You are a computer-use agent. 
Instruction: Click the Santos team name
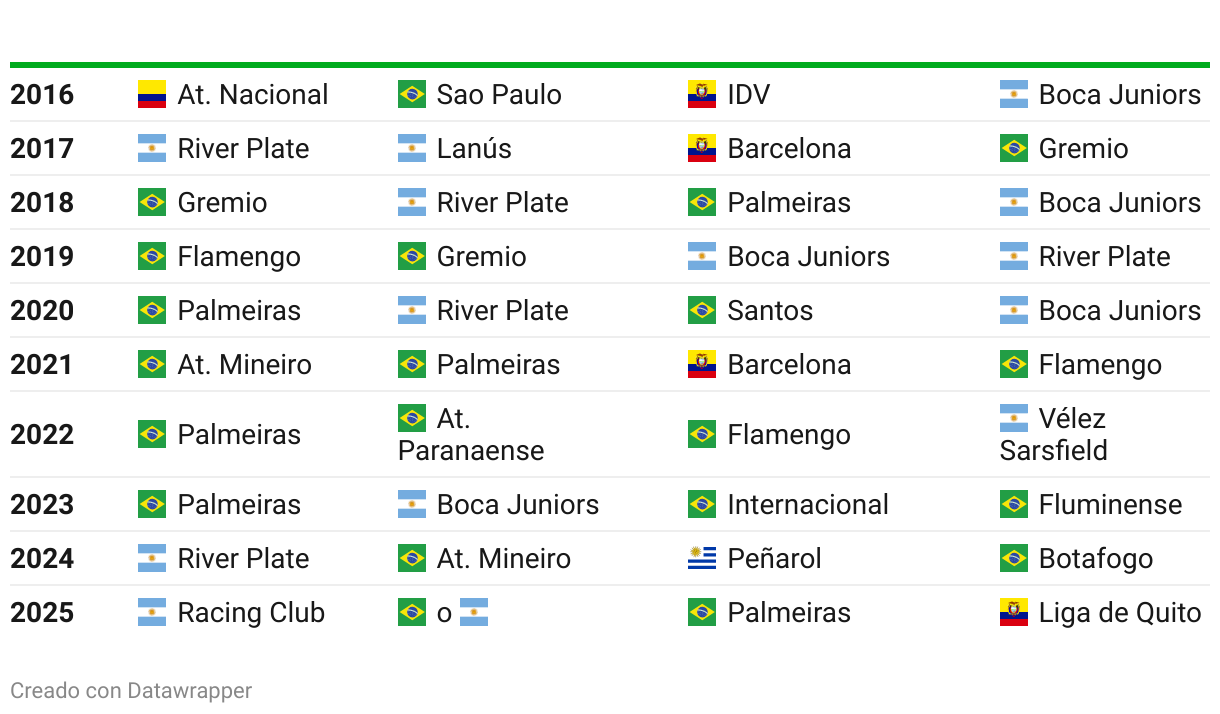point(770,310)
